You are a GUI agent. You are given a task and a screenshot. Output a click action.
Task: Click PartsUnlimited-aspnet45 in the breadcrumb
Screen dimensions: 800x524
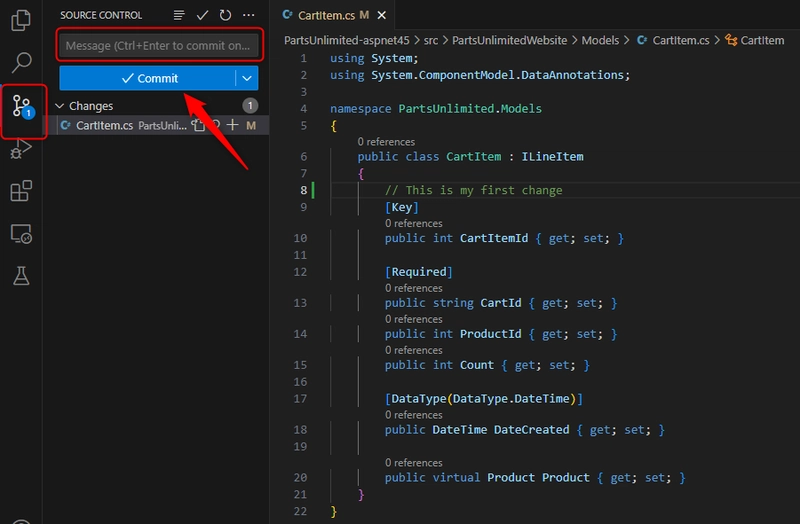pos(346,40)
